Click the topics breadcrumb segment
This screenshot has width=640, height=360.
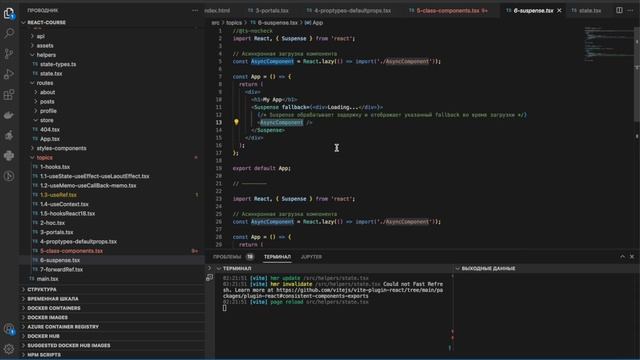234,23
